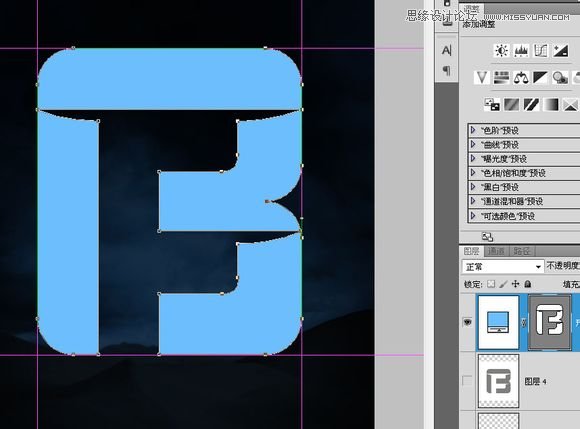Viewport: 580px width, 429px height.
Task: Add a Posterize adjustment layer
Action: [x=512, y=105]
